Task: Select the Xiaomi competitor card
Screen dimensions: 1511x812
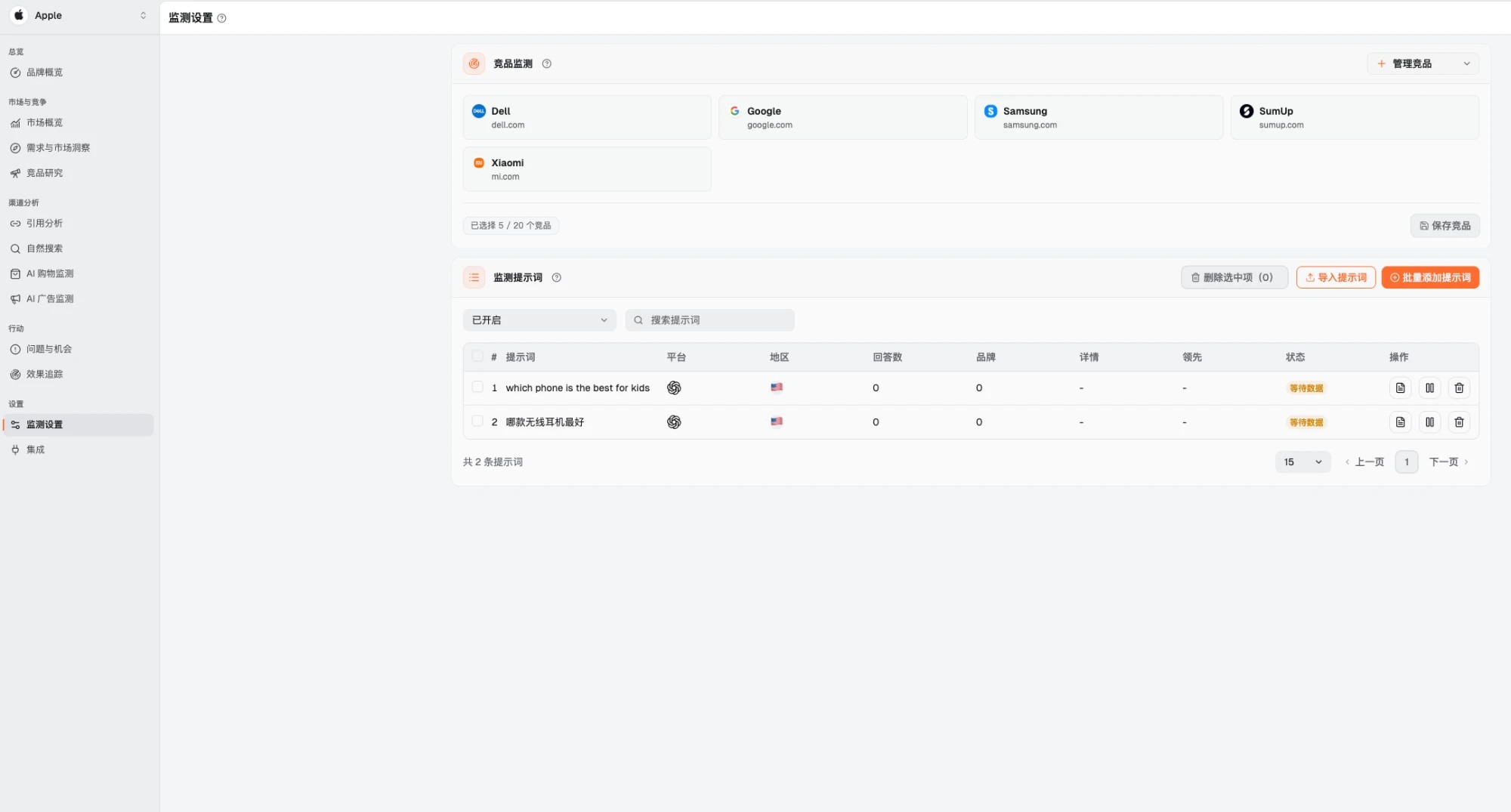Action: [x=587, y=169]
